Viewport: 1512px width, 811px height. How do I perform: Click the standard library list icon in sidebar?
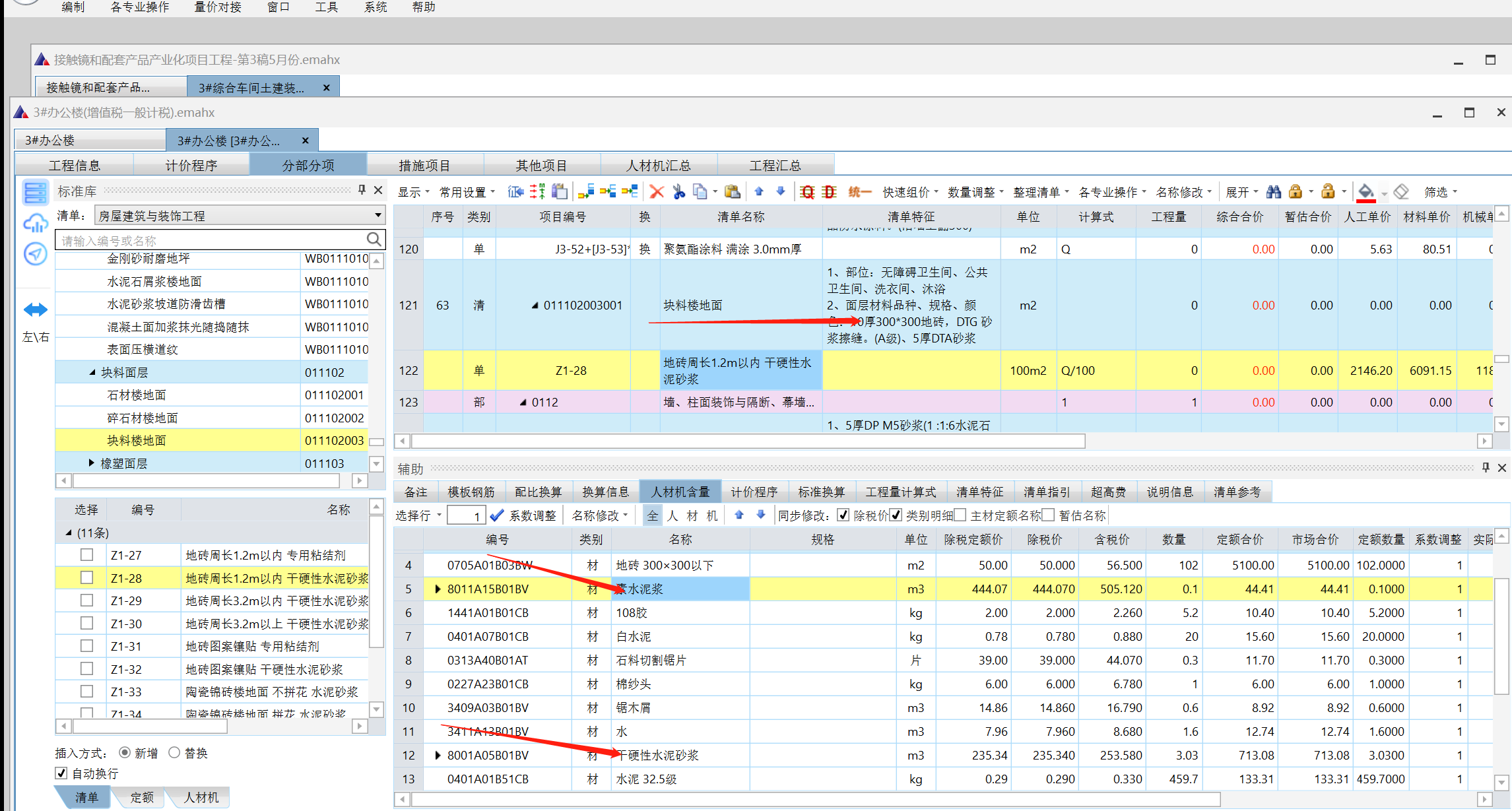point(35,193)
